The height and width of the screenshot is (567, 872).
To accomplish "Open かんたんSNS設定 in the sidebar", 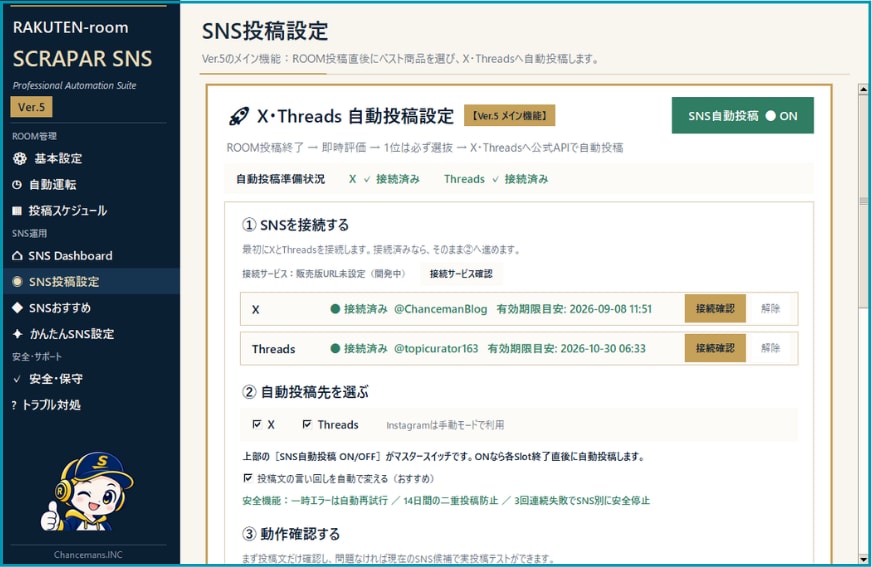I will 91,334.
